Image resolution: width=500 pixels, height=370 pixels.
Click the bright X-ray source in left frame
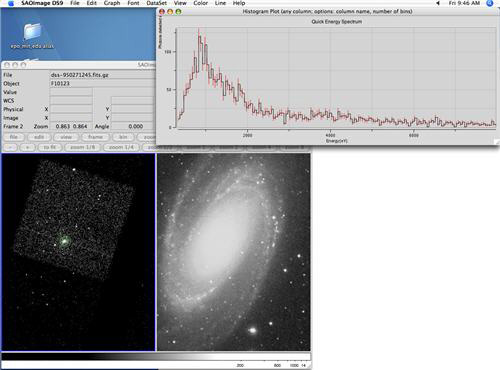[64, 241]
